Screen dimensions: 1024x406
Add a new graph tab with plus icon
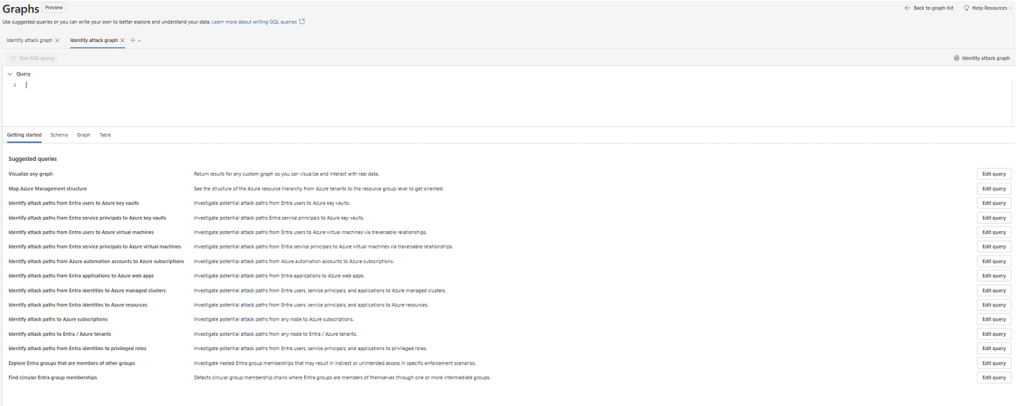pos(132,40)
